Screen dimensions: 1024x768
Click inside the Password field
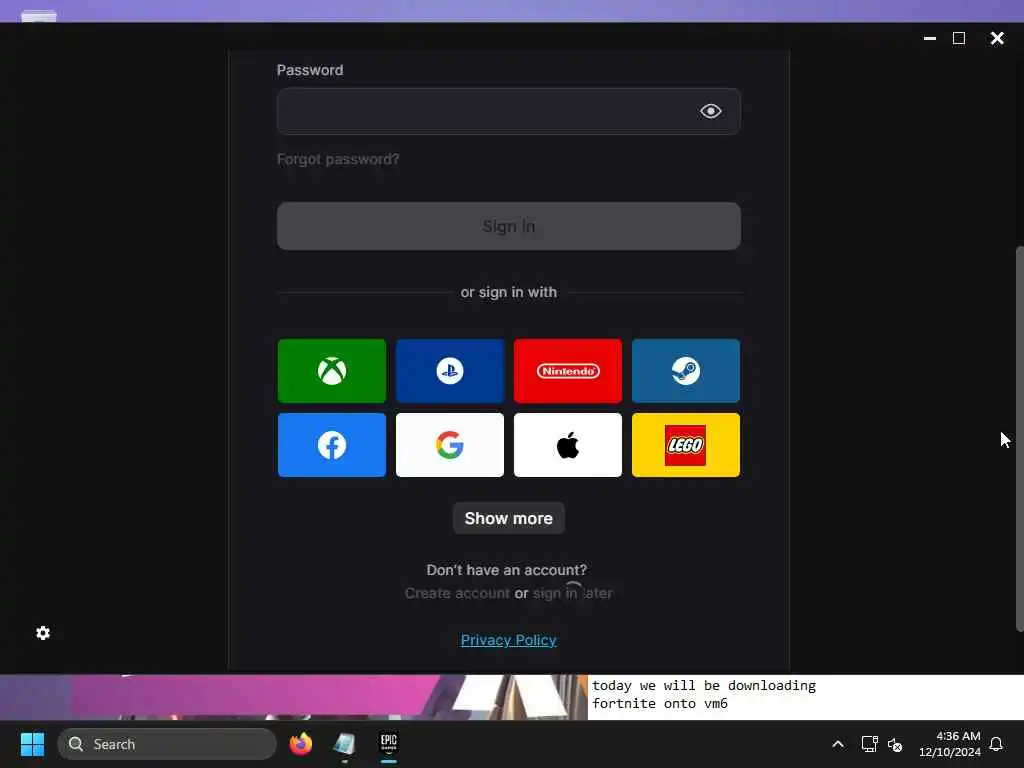click(509, 111)
